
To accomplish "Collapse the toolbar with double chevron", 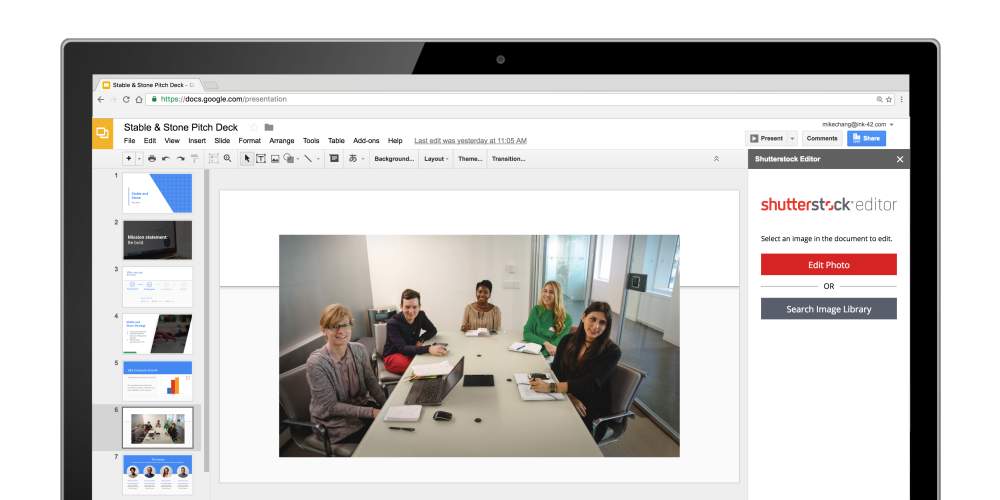I will click(716, 159).
